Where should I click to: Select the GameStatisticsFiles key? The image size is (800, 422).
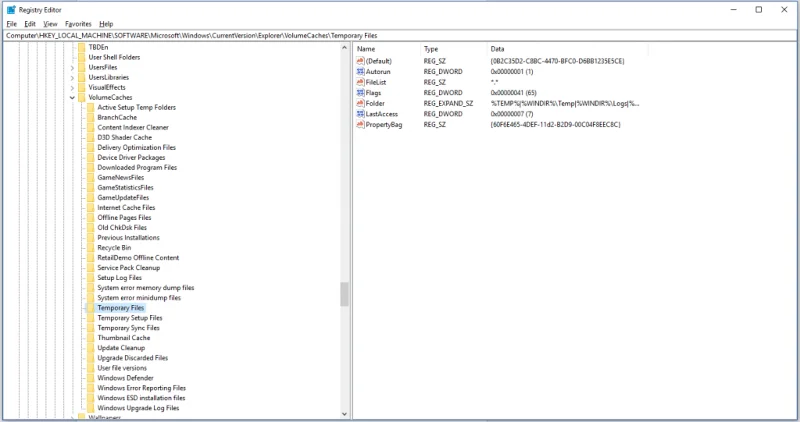click(125, 187)
